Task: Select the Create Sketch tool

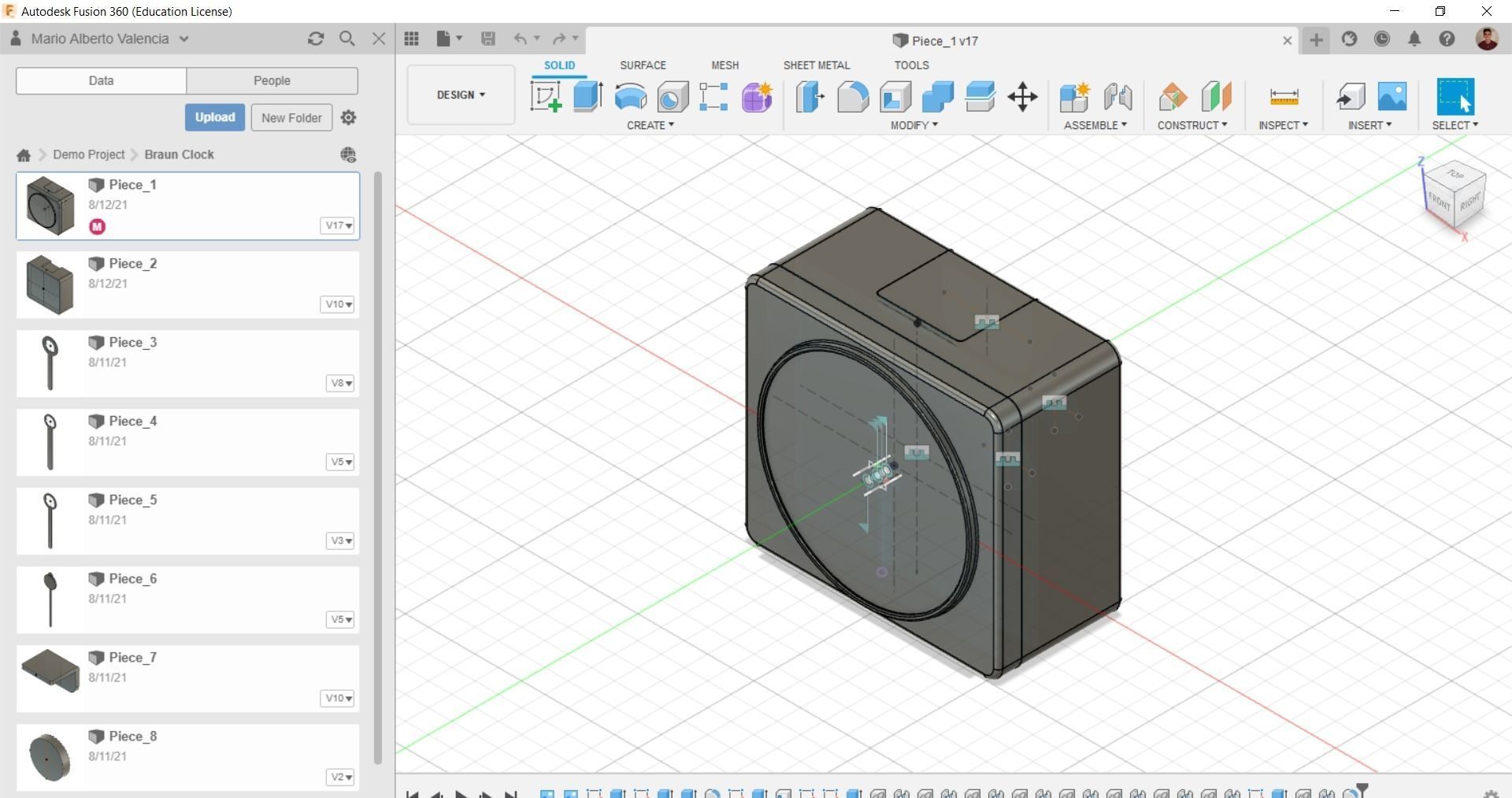Action: coord(546,97)
